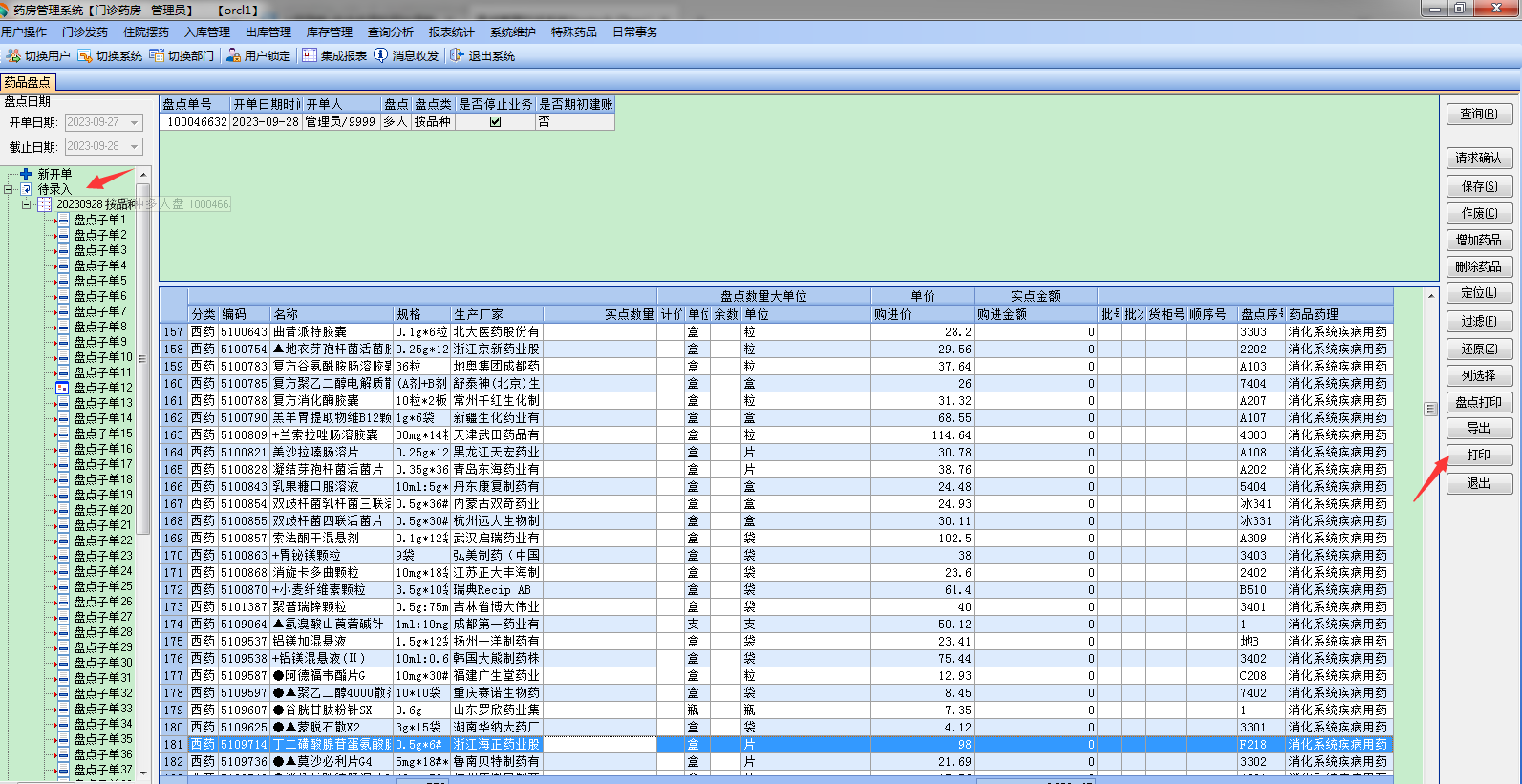Select 盘点子单12 in the tree
Image resolution: width=1522 pixels, height=784 pixels.
[x=103, y=388]
